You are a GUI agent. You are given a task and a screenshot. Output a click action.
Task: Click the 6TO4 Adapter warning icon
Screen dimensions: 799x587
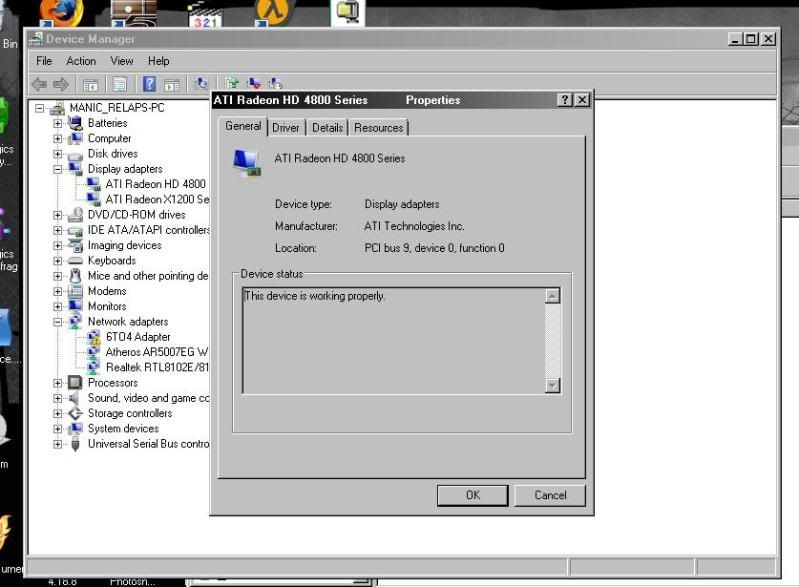[x=94, y=337]
